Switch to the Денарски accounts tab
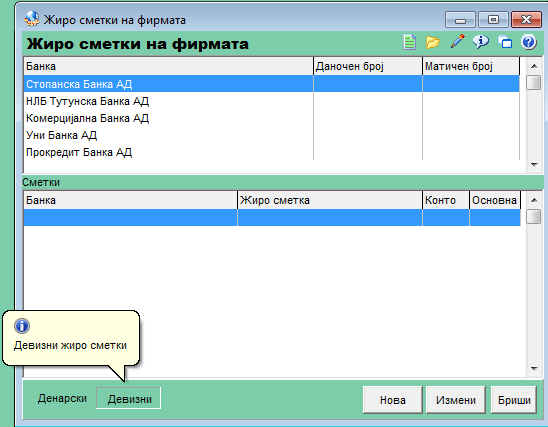The width and height of the screenshot is (548, 427). point(62,398)
